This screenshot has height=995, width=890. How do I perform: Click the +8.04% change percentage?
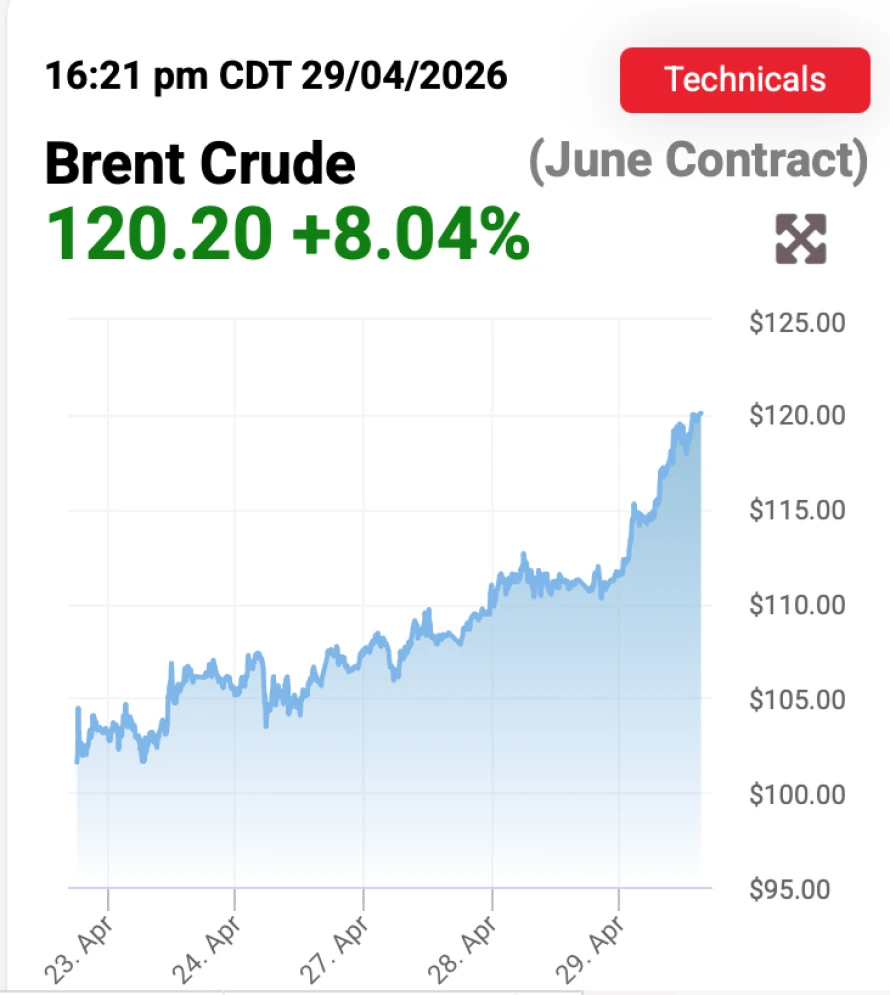pyautogui.click(x=410, y=234)
